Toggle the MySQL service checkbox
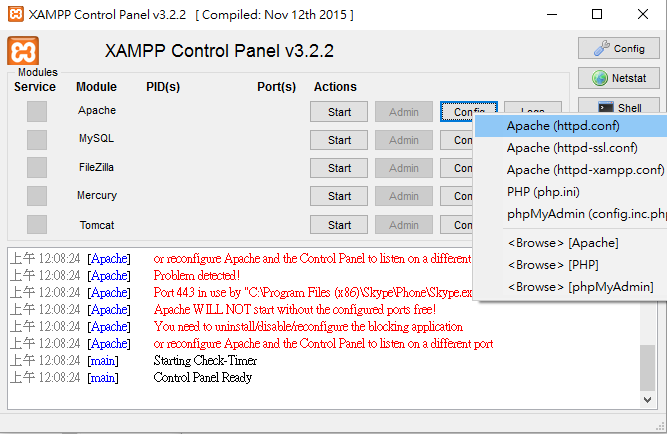667x434 pixels. 37,140
